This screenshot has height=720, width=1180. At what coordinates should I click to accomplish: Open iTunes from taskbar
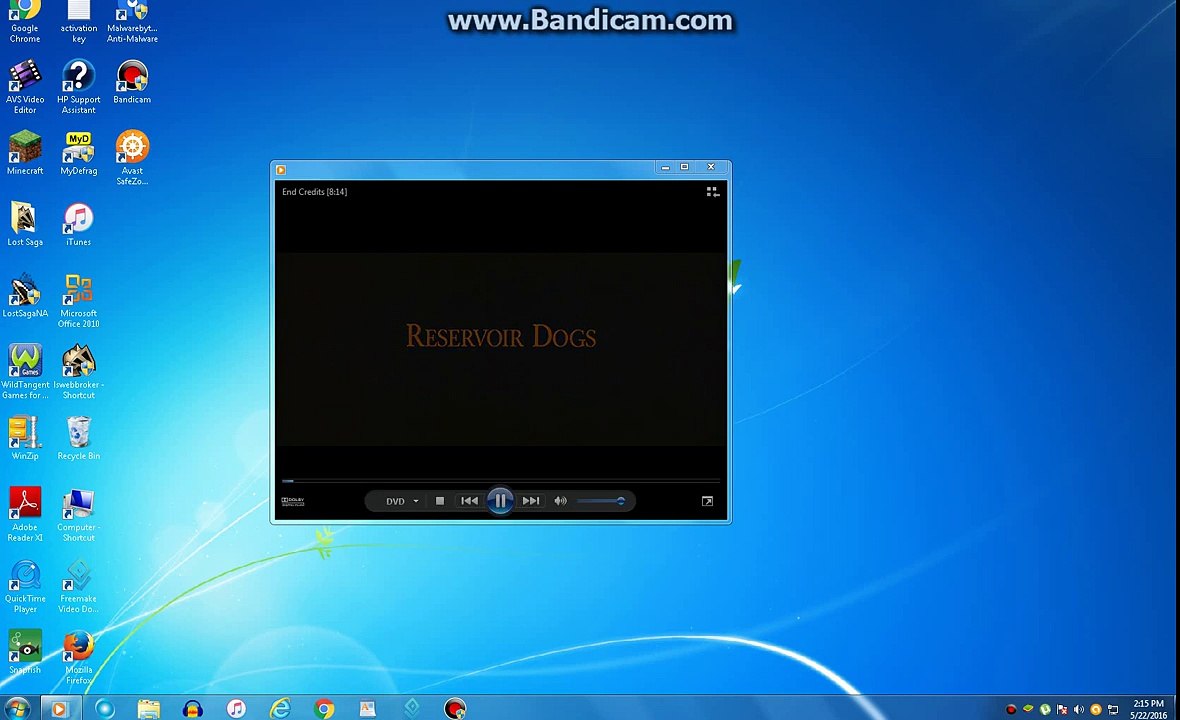236,708
